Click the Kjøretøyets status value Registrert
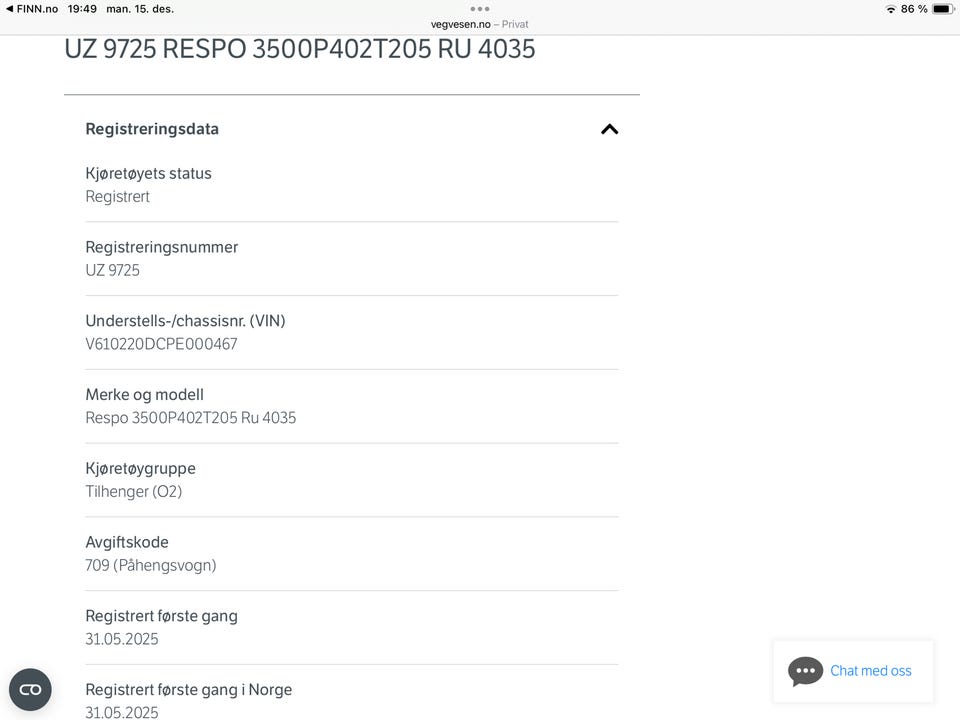The image size is (960, 720). click(x=117, y=197)
